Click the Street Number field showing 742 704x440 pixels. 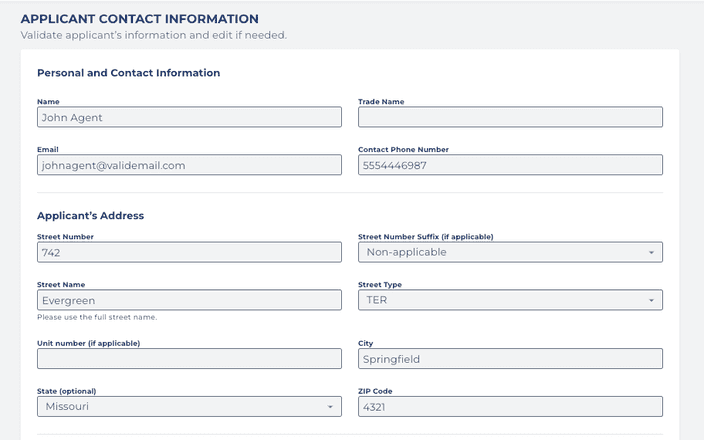tap(189, 252)
